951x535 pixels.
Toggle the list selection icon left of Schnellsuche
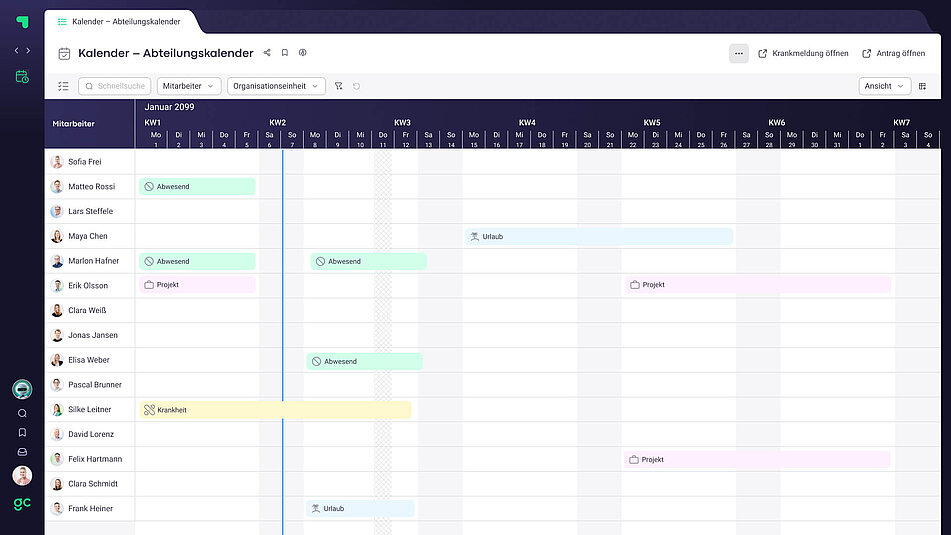(63, 86)
